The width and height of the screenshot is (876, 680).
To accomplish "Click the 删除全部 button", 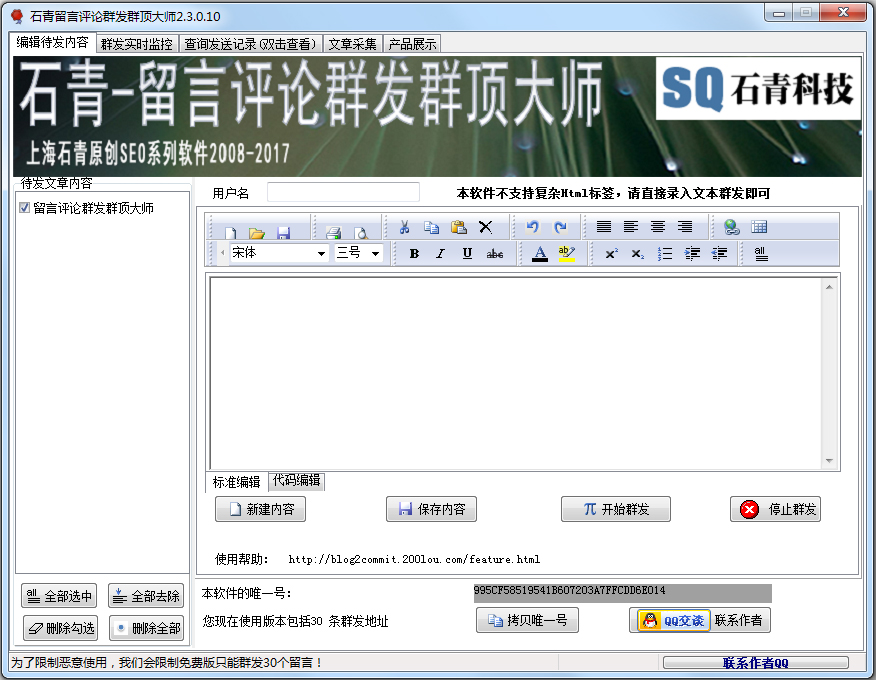I will (146, 628).
